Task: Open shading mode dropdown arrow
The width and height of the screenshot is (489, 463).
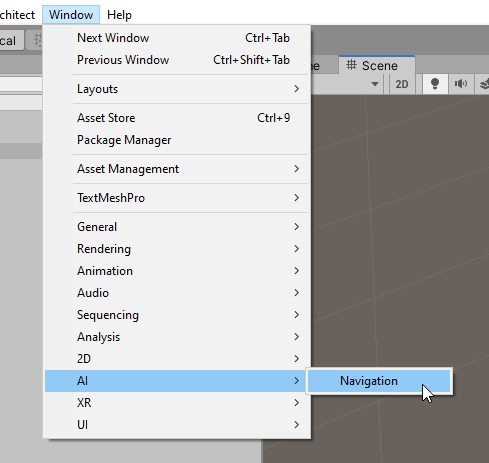Action: pyautogui.click(x=375, y=84)
